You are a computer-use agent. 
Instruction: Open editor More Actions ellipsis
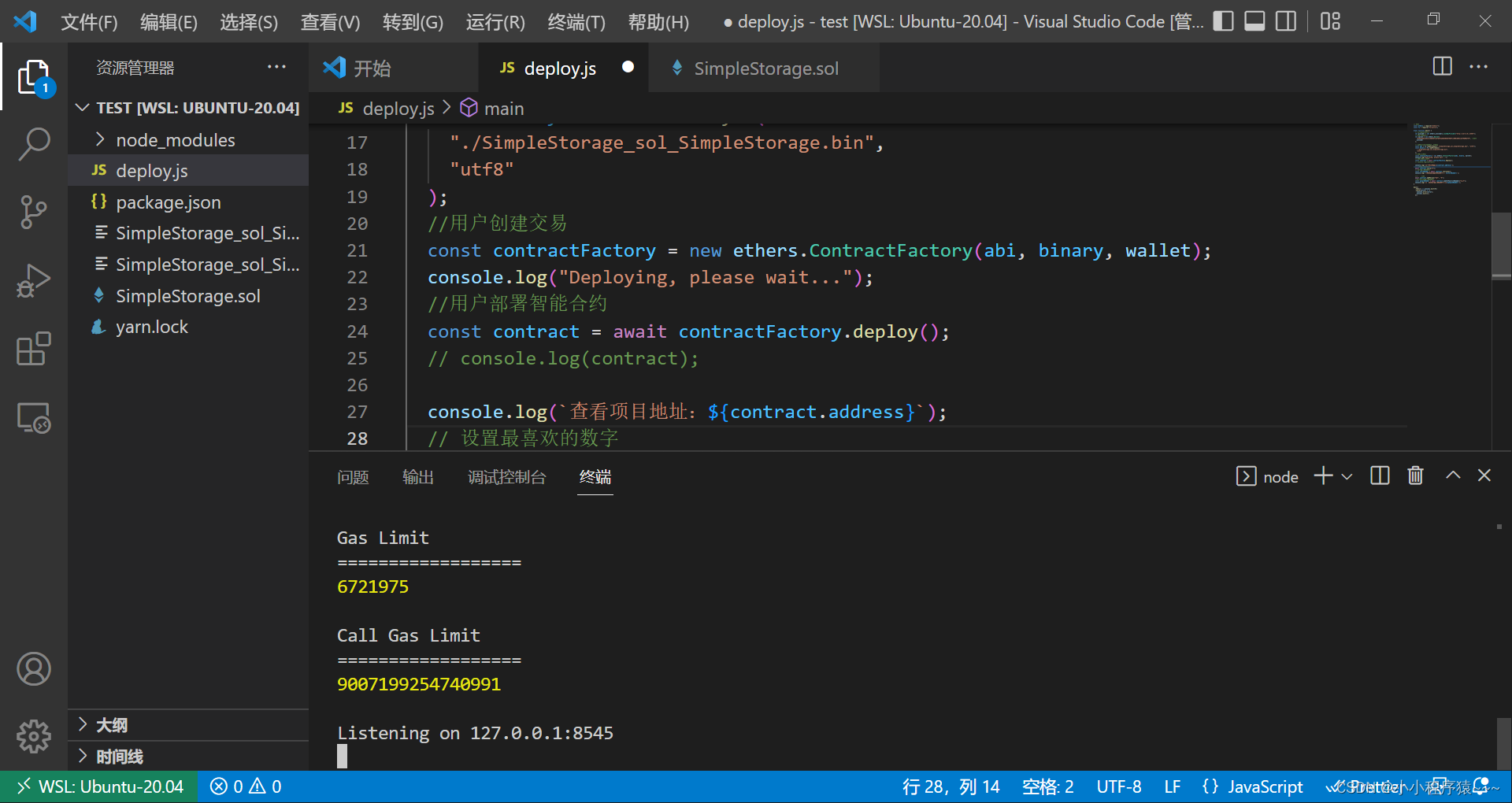point(1478,67)
